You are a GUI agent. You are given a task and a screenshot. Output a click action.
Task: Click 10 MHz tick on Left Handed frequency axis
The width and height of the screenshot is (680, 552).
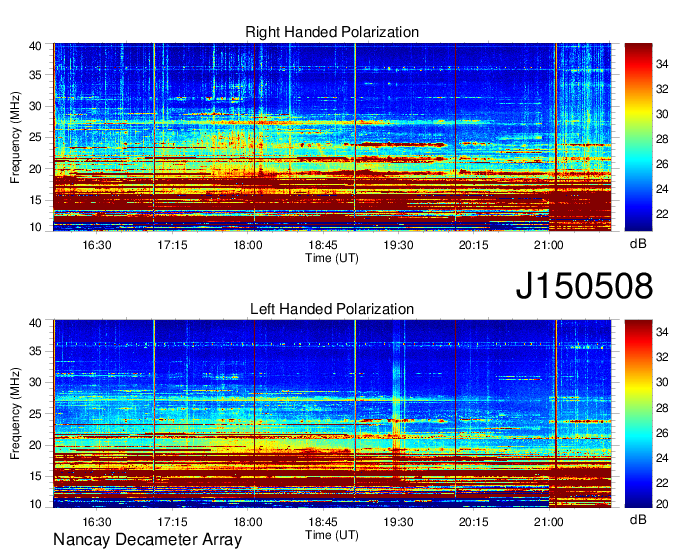[35, 504]
